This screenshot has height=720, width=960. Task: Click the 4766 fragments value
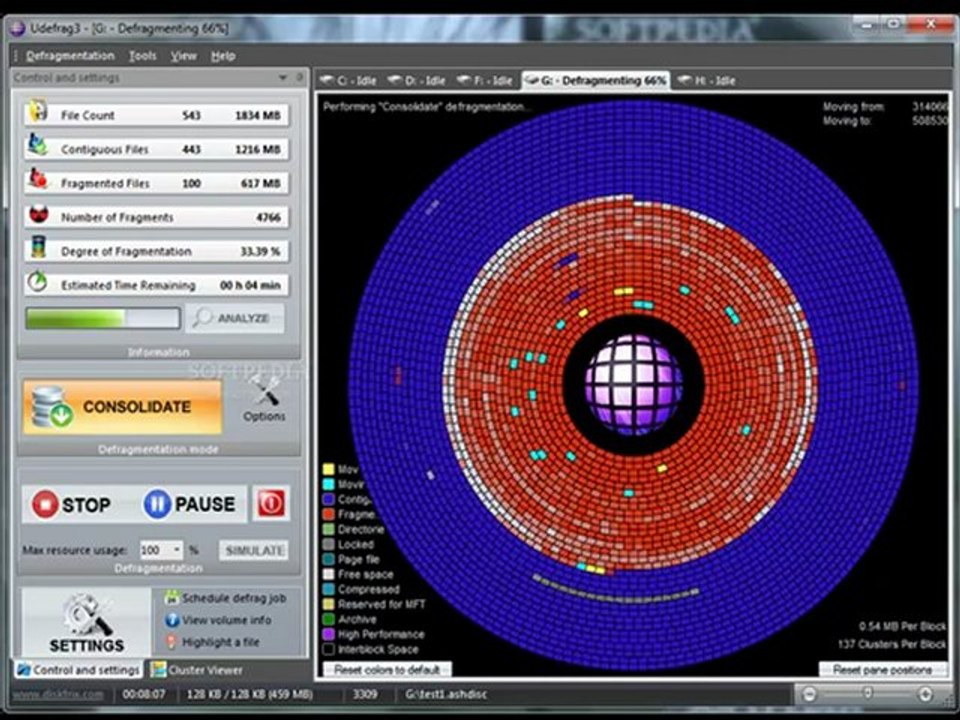269,217
